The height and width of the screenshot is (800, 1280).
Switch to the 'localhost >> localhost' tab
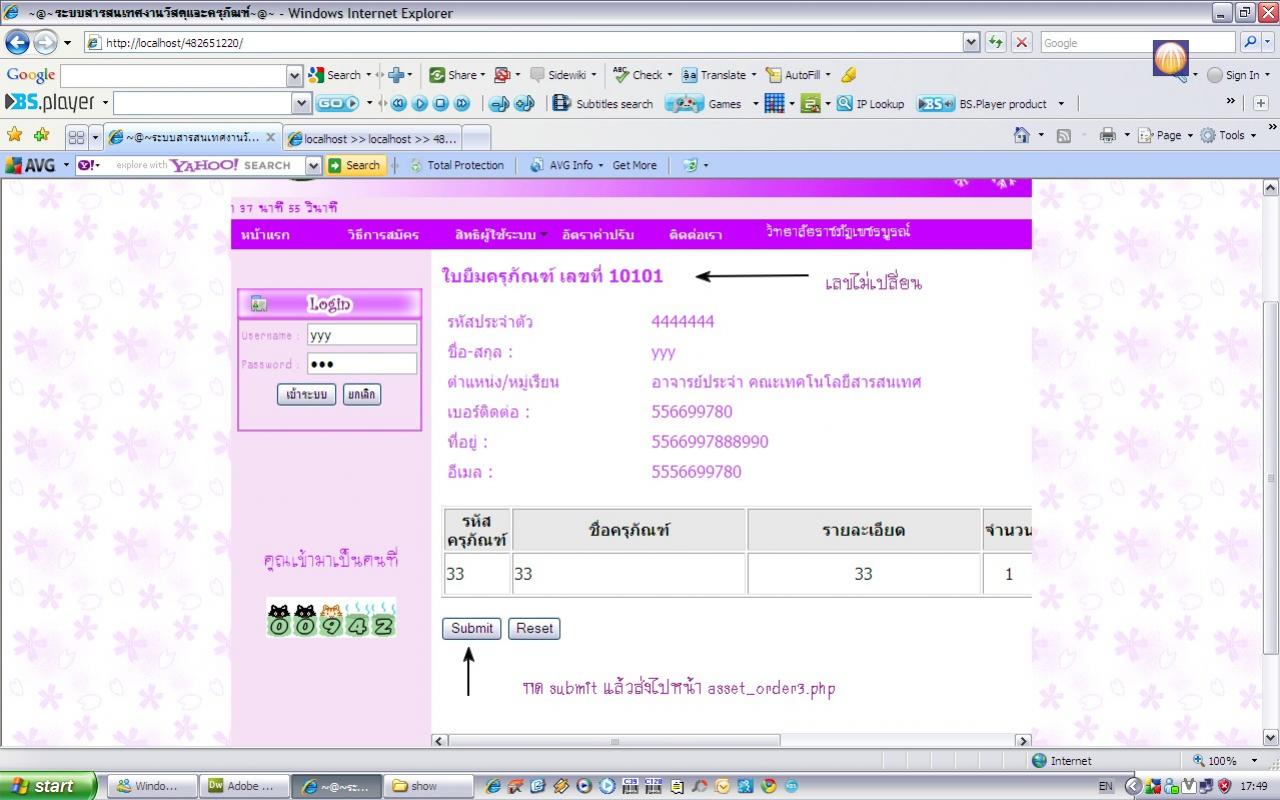371,138
